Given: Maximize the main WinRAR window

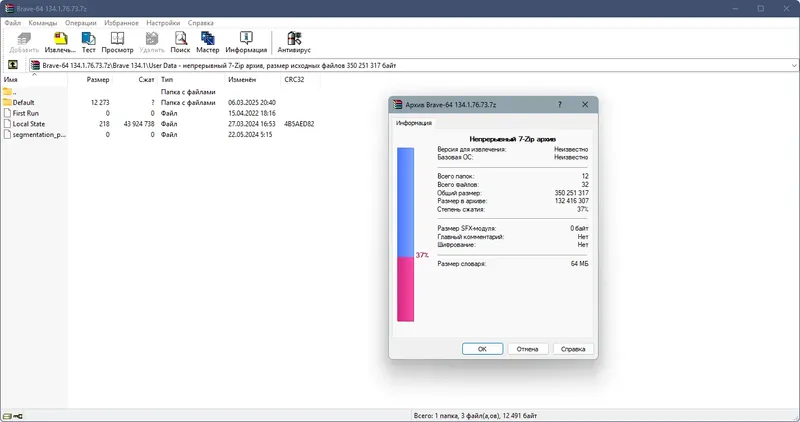Looking at the screenshot, I should 761,8.
